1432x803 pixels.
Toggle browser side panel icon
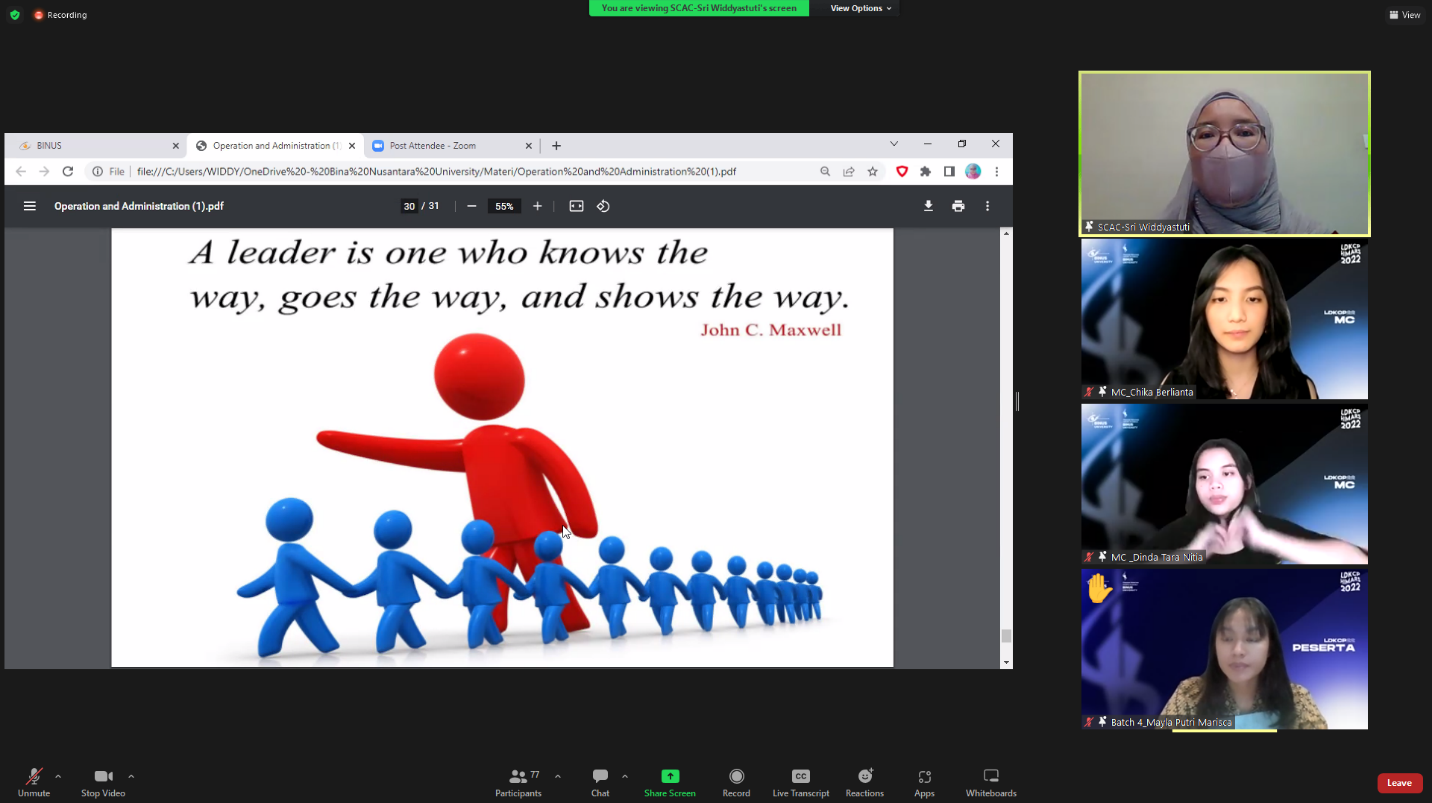[x=950, y=172]
